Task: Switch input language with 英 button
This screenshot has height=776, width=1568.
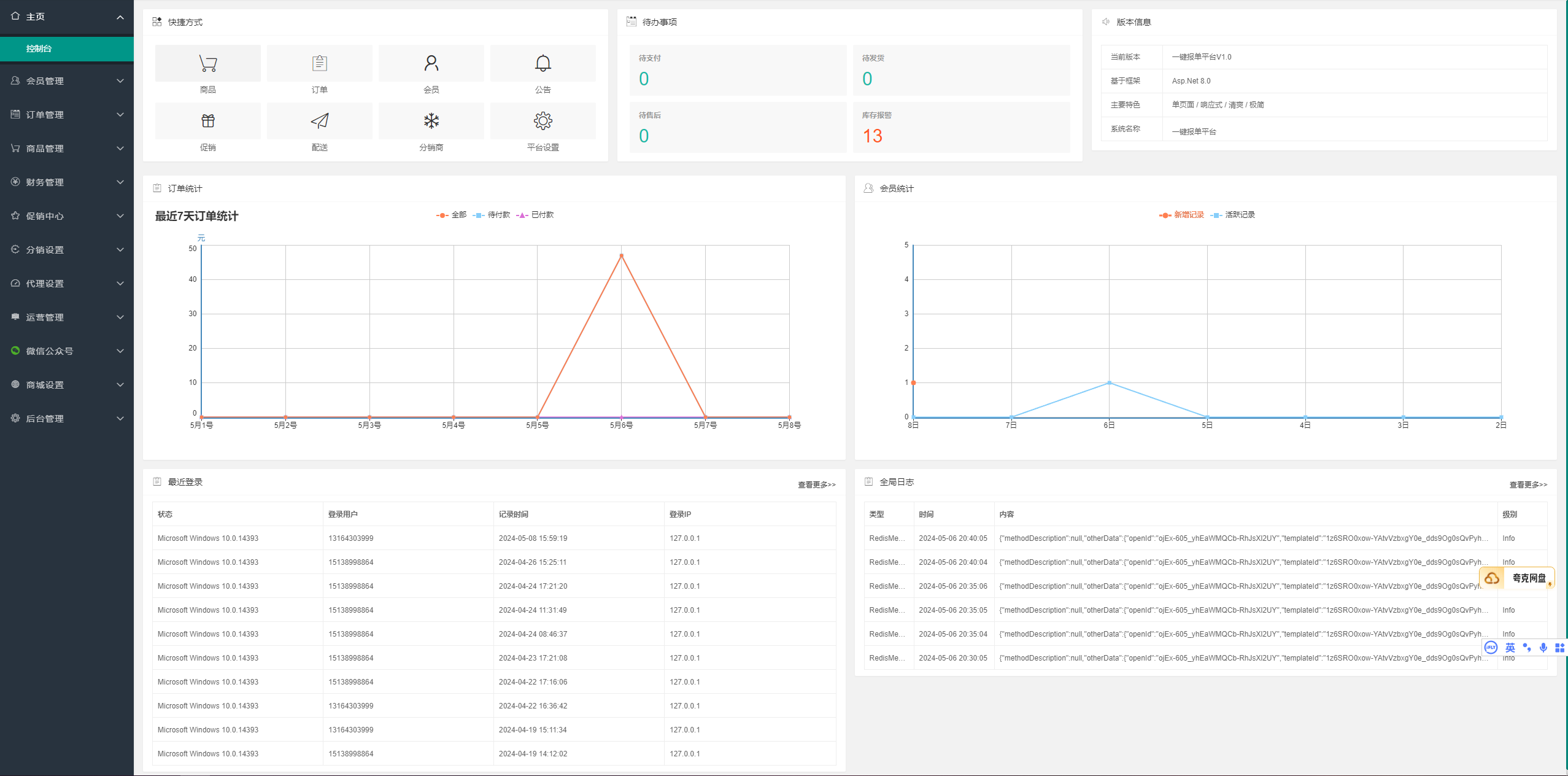Action: (1510, 648)
